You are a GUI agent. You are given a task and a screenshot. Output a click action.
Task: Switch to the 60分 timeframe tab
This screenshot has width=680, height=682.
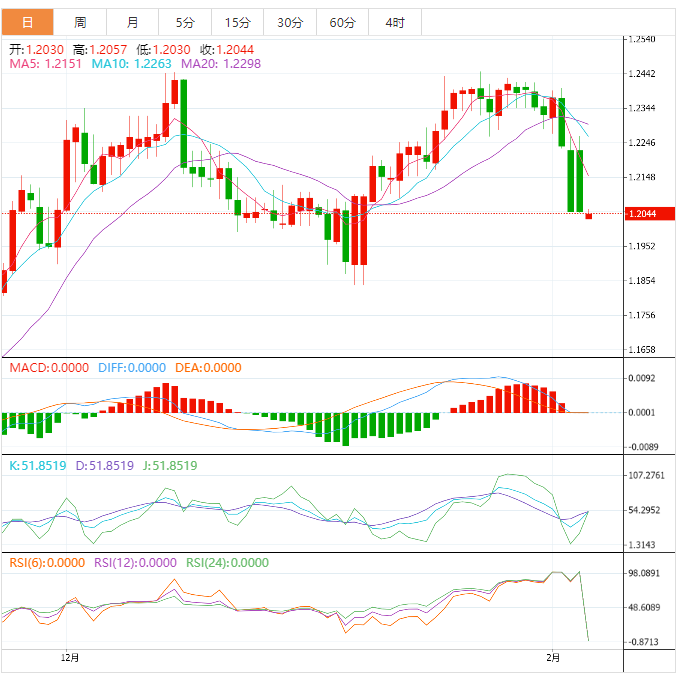342,22
